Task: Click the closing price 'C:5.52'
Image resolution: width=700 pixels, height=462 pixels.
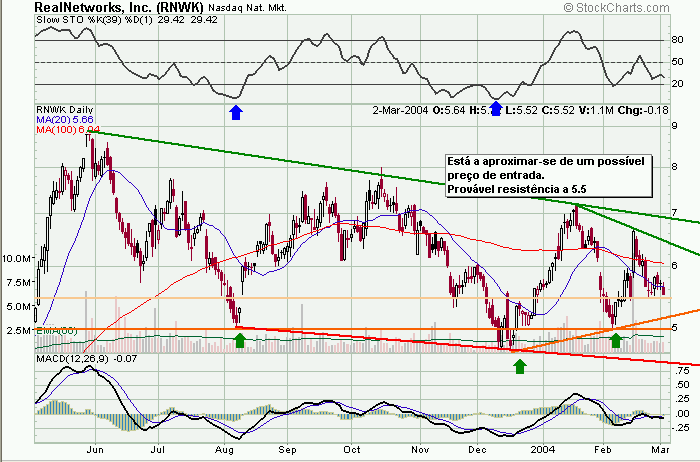Action: coord(558,110)
